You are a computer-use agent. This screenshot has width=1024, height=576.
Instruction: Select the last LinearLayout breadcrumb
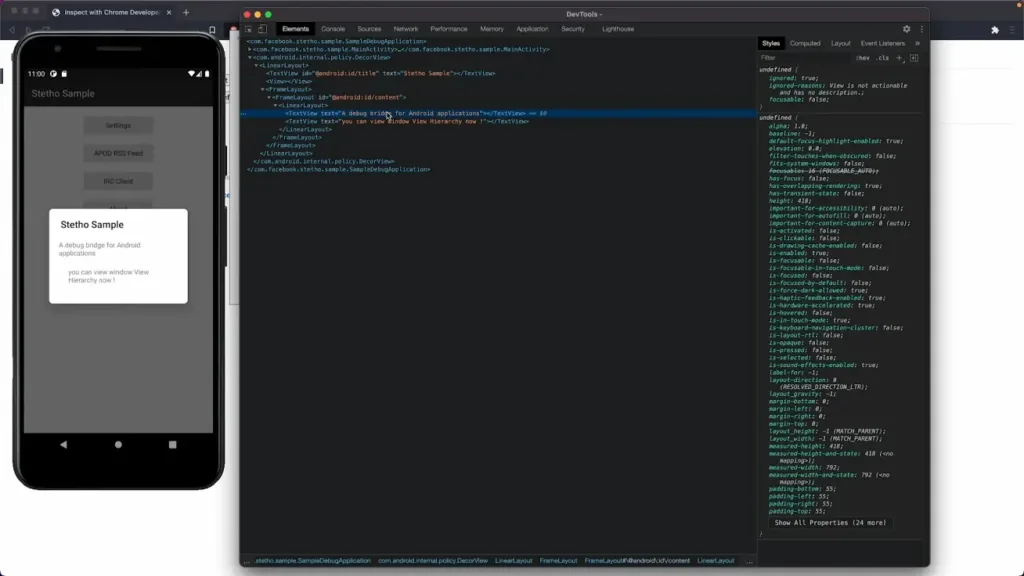pyautogui.click(x=716, y=560)
